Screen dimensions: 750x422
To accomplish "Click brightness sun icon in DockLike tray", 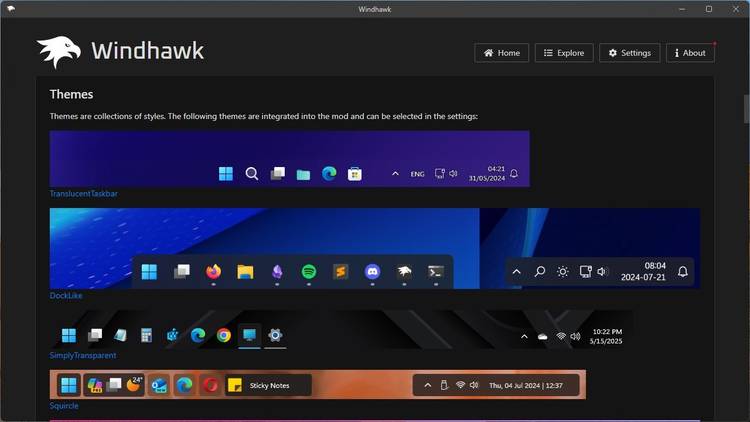I will pyautogui.click(x=562, y=272).
